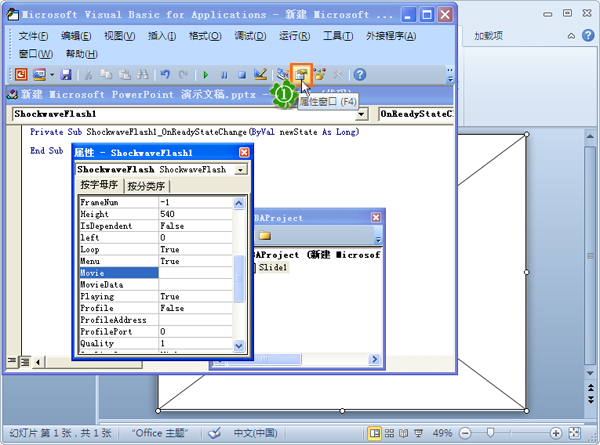Click the zoom slider handle
Image resolution: width=600 pixels, height=445 pixels.
coord(490,433)
